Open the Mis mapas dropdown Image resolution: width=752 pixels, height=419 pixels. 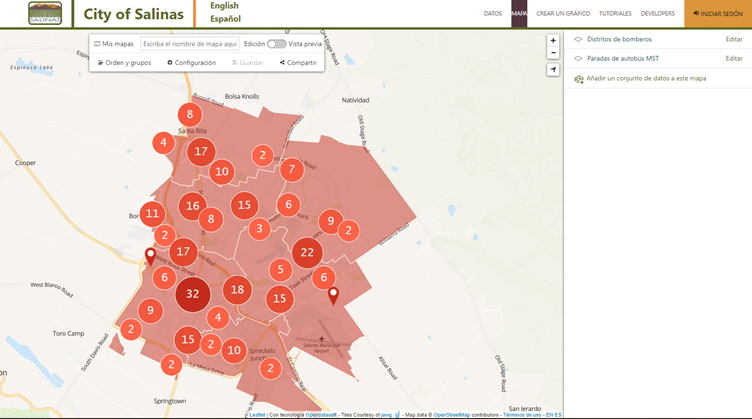(x=114, y=44)
